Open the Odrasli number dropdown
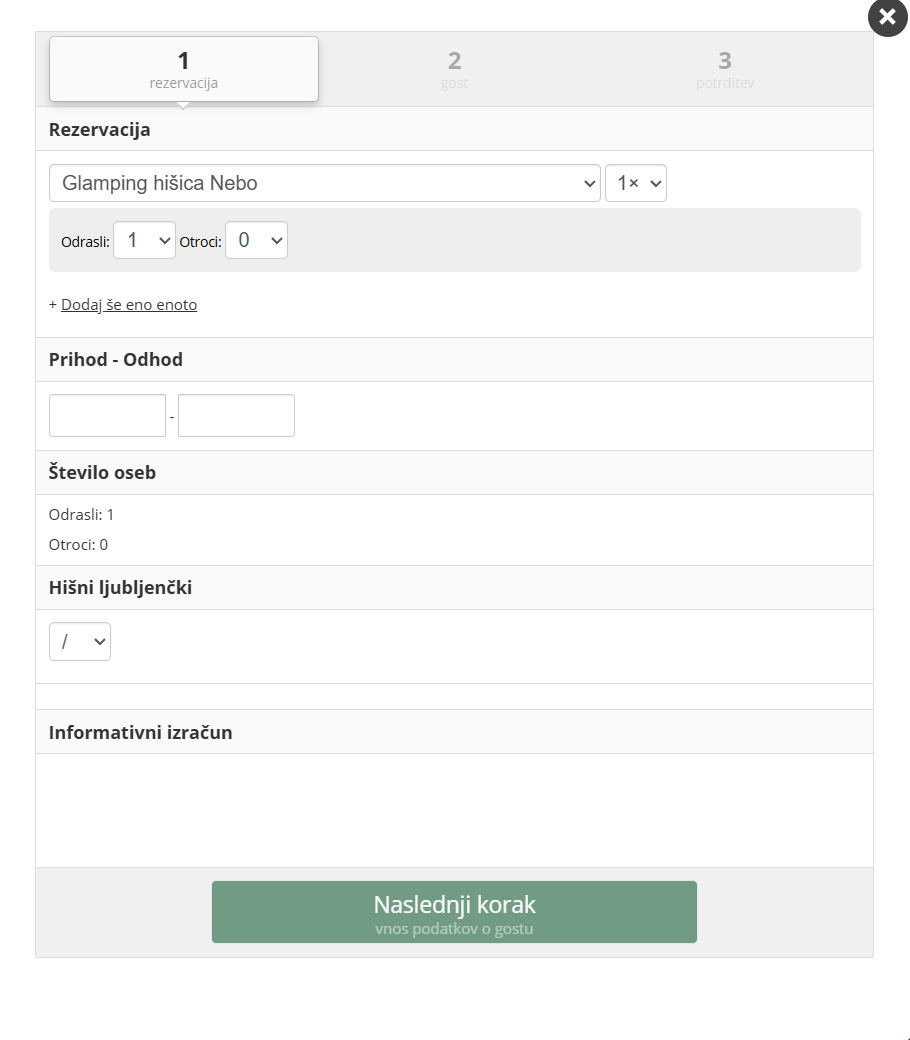 click(144, 240)
